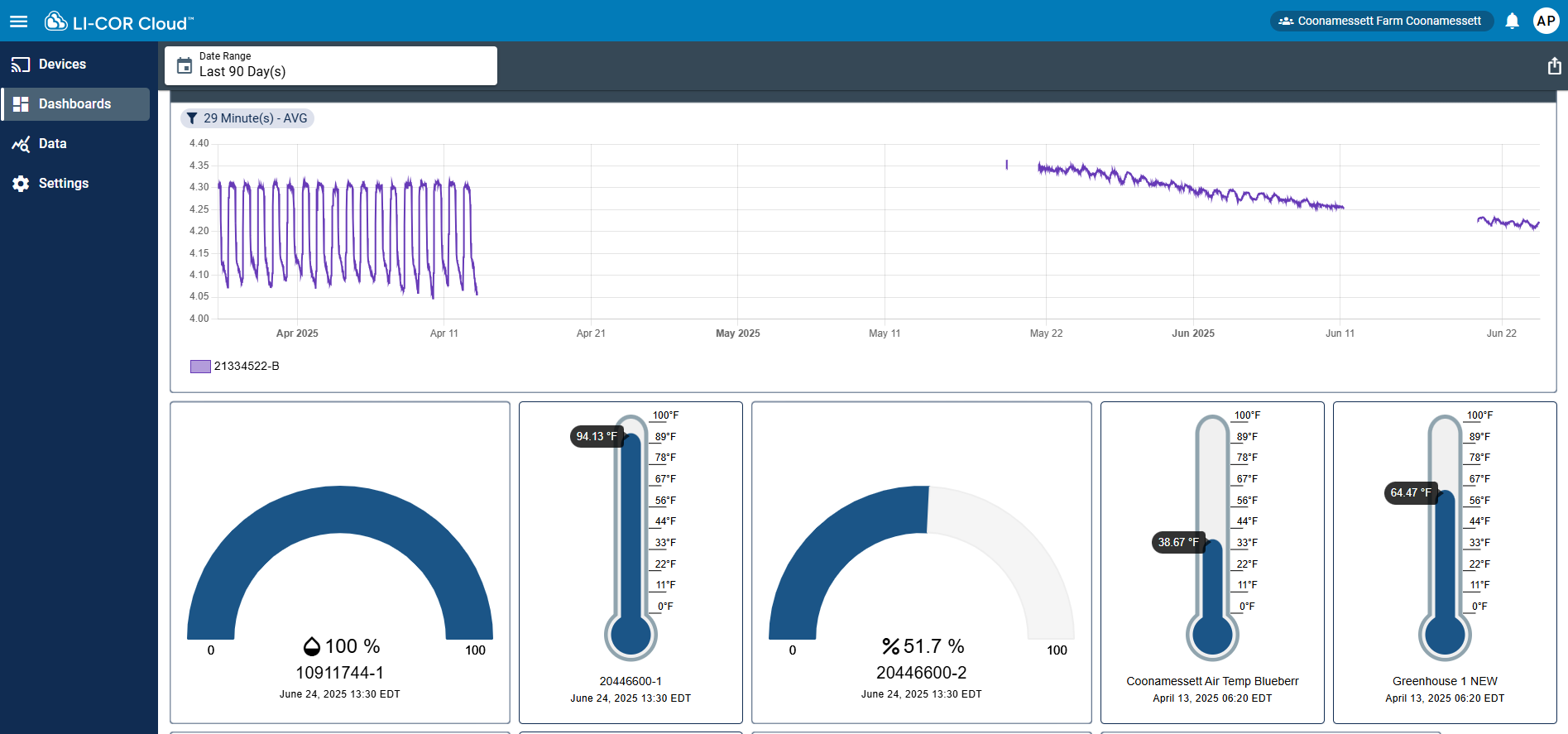Click the 4.00 y-axis label

pos(199,319)
